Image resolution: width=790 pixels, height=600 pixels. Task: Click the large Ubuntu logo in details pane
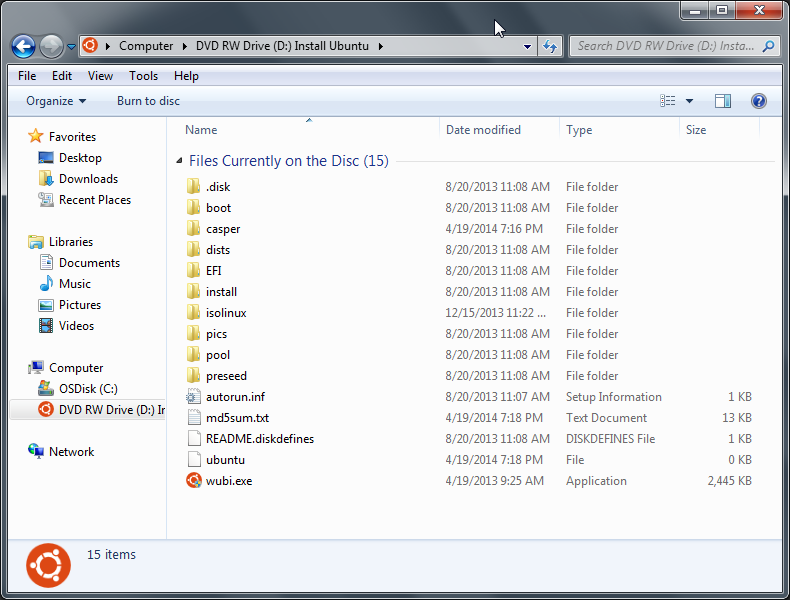tap(48, 565)
